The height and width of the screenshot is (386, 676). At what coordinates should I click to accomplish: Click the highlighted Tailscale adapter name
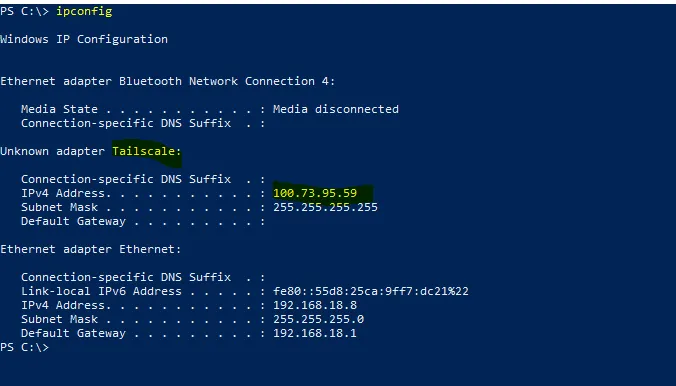coord(147,151)
